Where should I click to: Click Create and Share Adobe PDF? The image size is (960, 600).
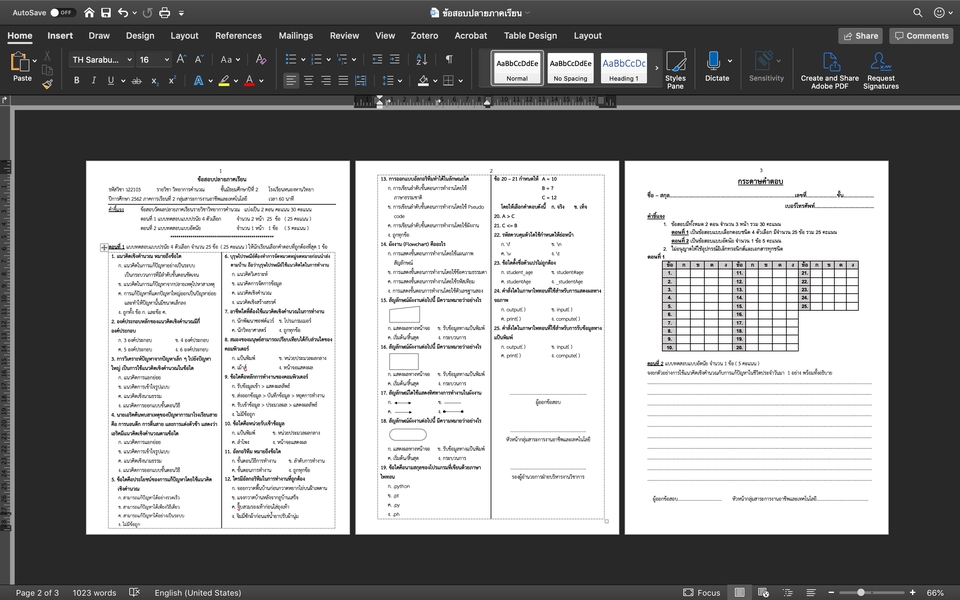830,70
